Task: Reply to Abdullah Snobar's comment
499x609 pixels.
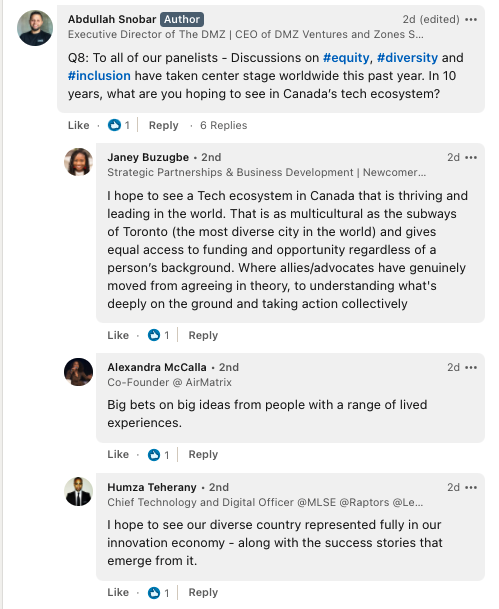Action: tap(163, 125)
